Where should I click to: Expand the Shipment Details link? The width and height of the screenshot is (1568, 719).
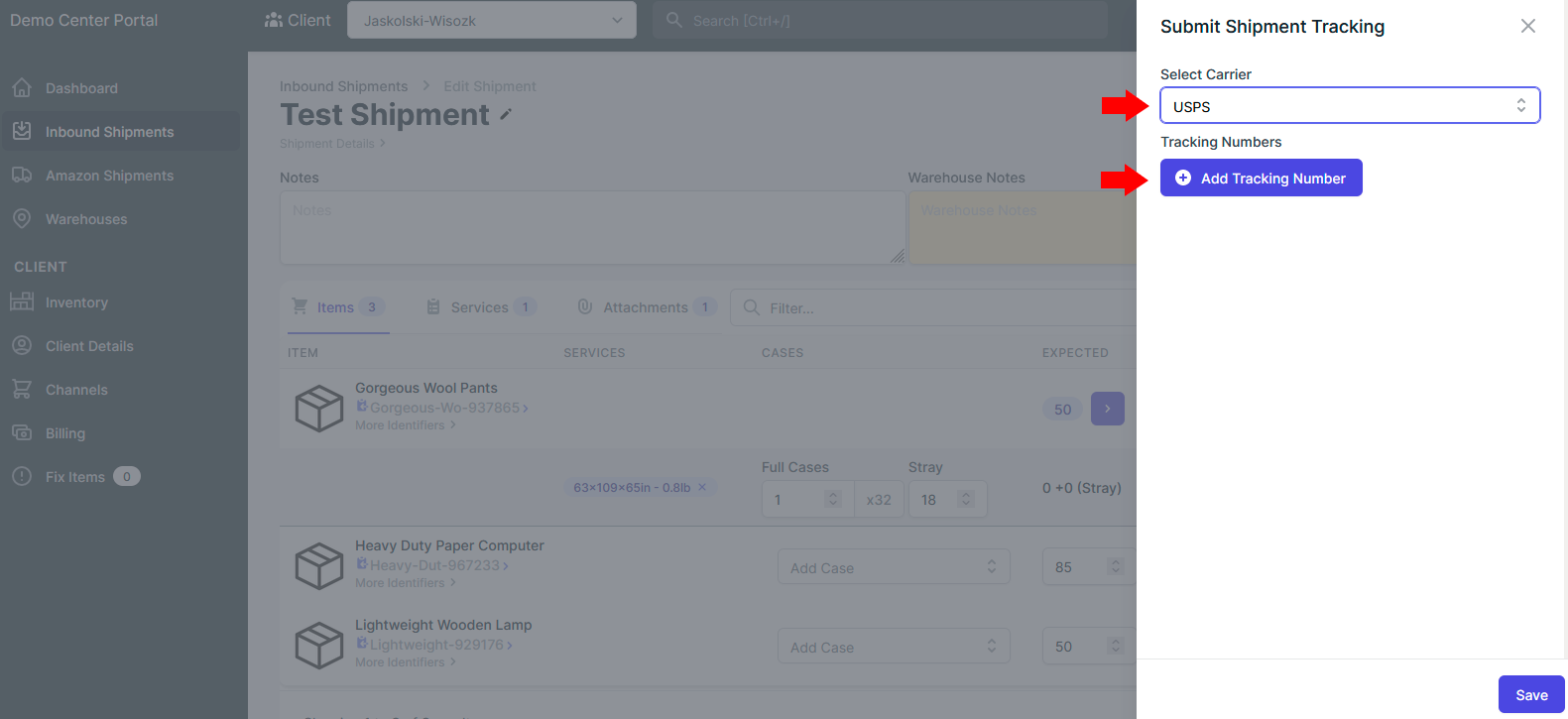point(332,144)
